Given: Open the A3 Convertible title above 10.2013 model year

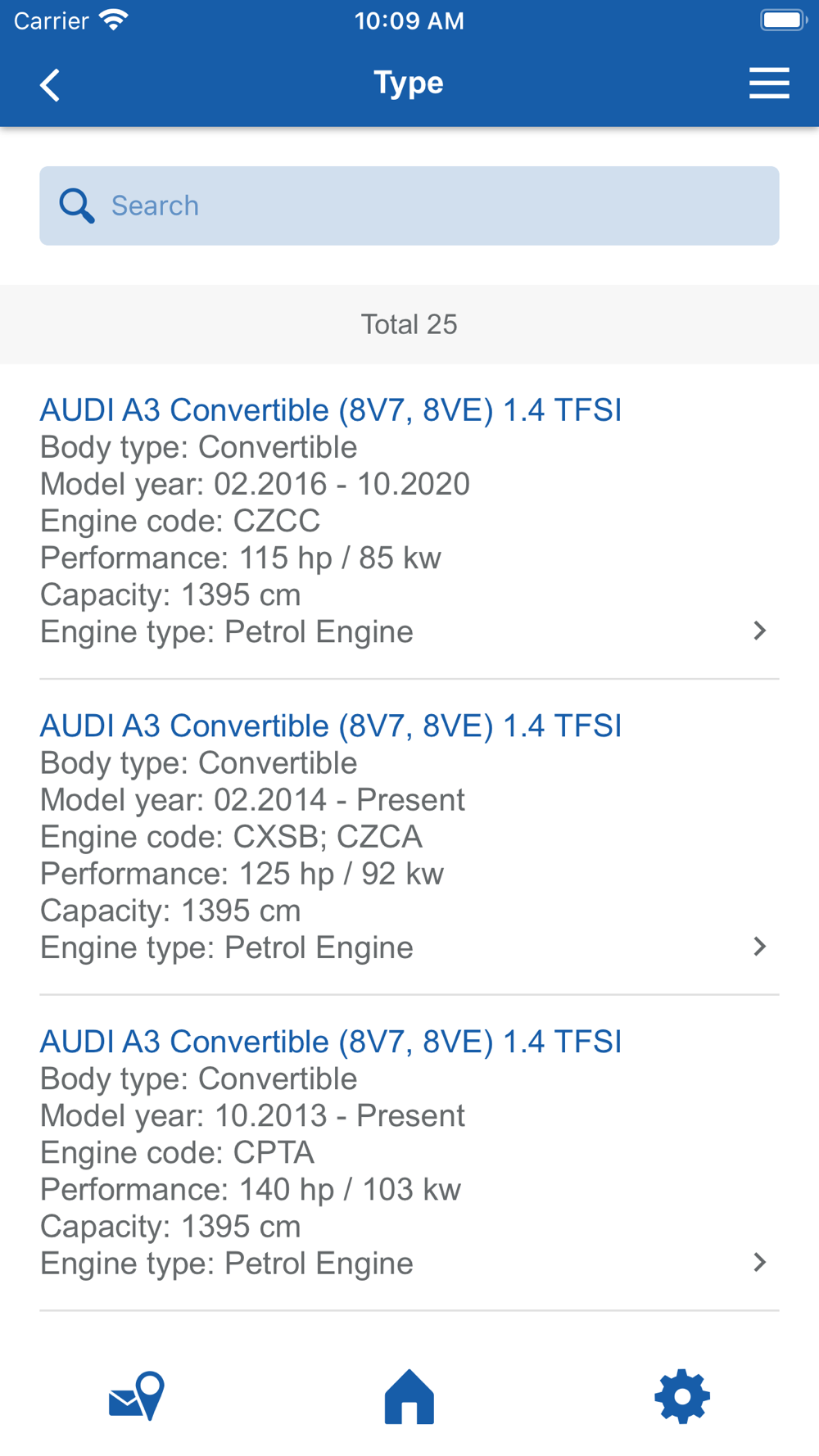Looking at the screenshot, I should pyautogui.click(x=331, y=1042).
